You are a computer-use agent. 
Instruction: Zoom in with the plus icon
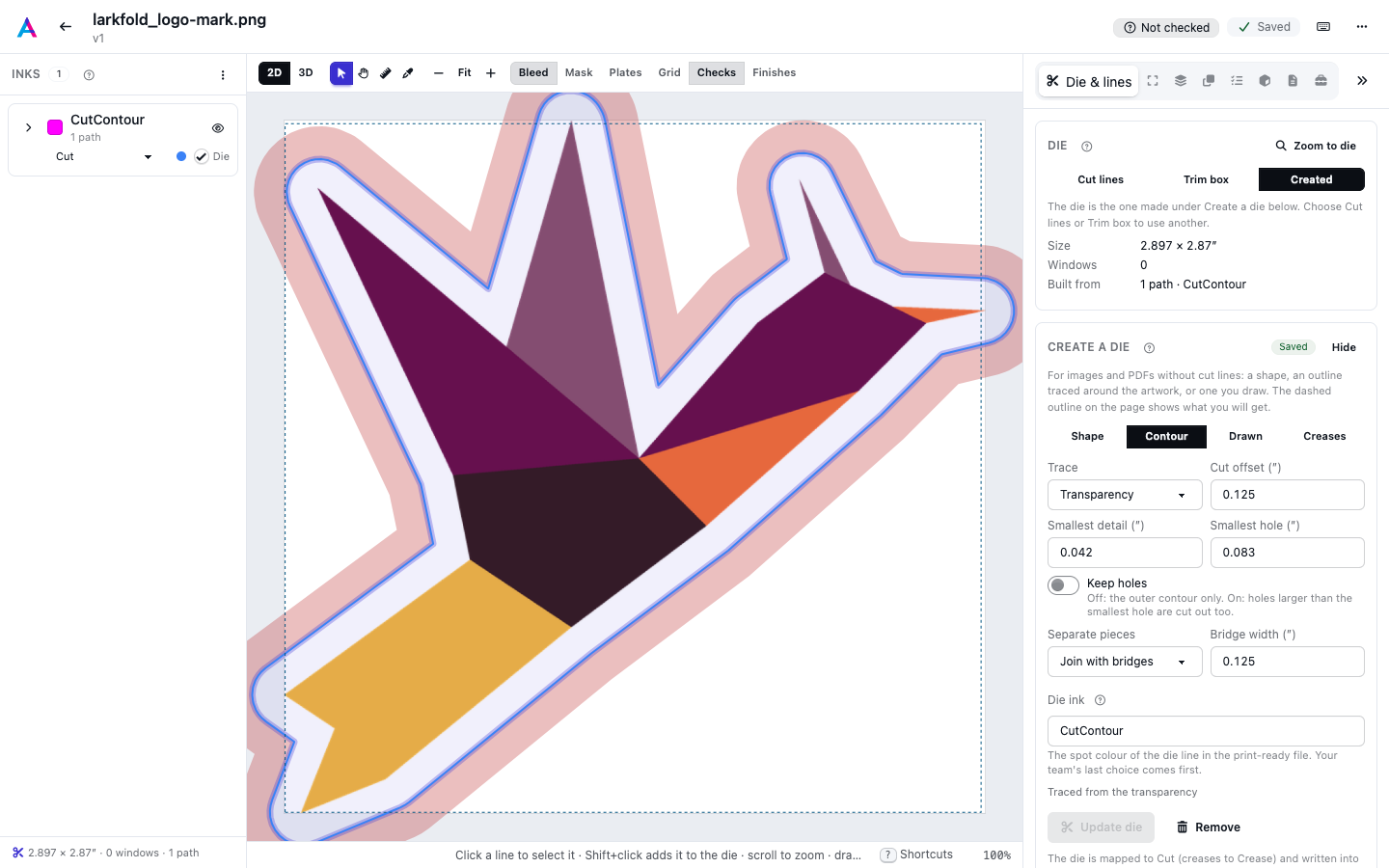491,73
